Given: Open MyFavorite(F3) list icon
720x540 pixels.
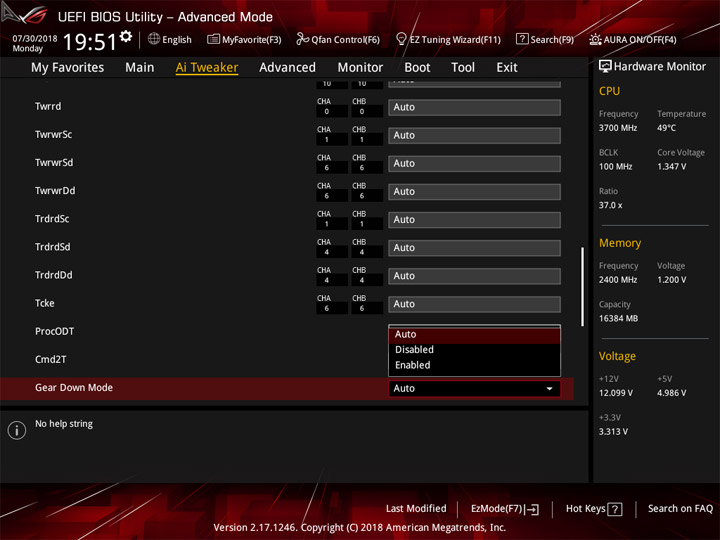Looking at the screenshot, I should (x=213, y=39).
